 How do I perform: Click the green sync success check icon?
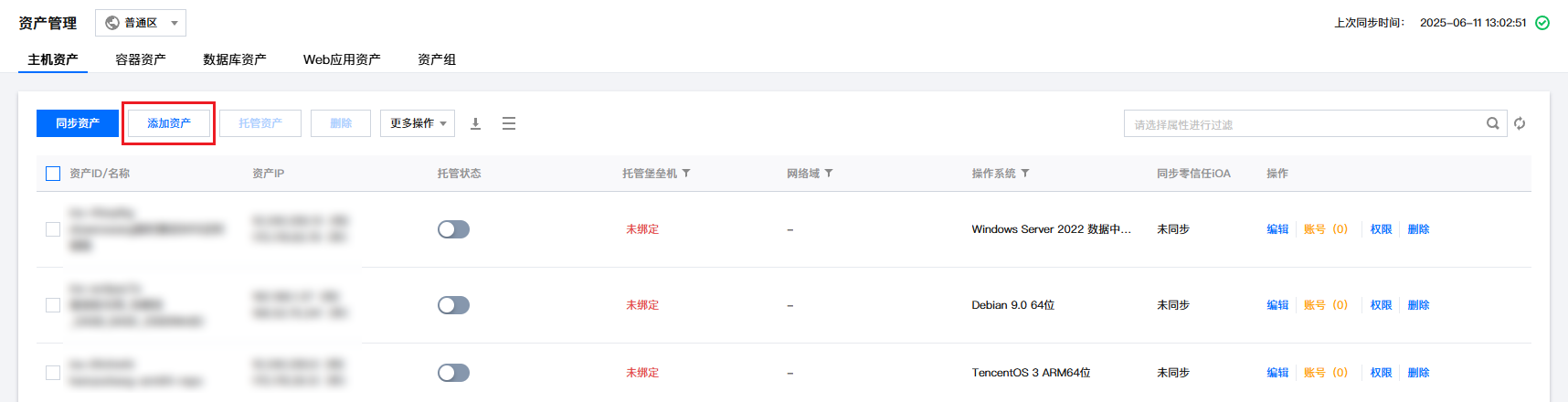pyautogui.click(x=1542, y=23)
